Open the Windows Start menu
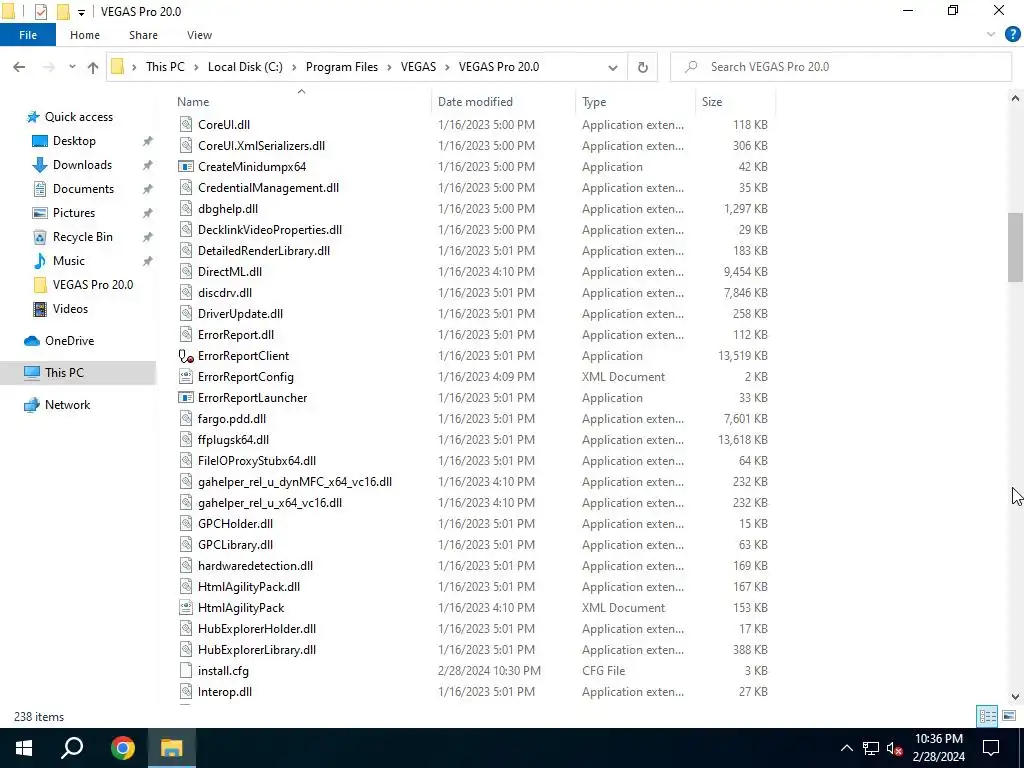The image size is (1024, 768). [24, 748]
